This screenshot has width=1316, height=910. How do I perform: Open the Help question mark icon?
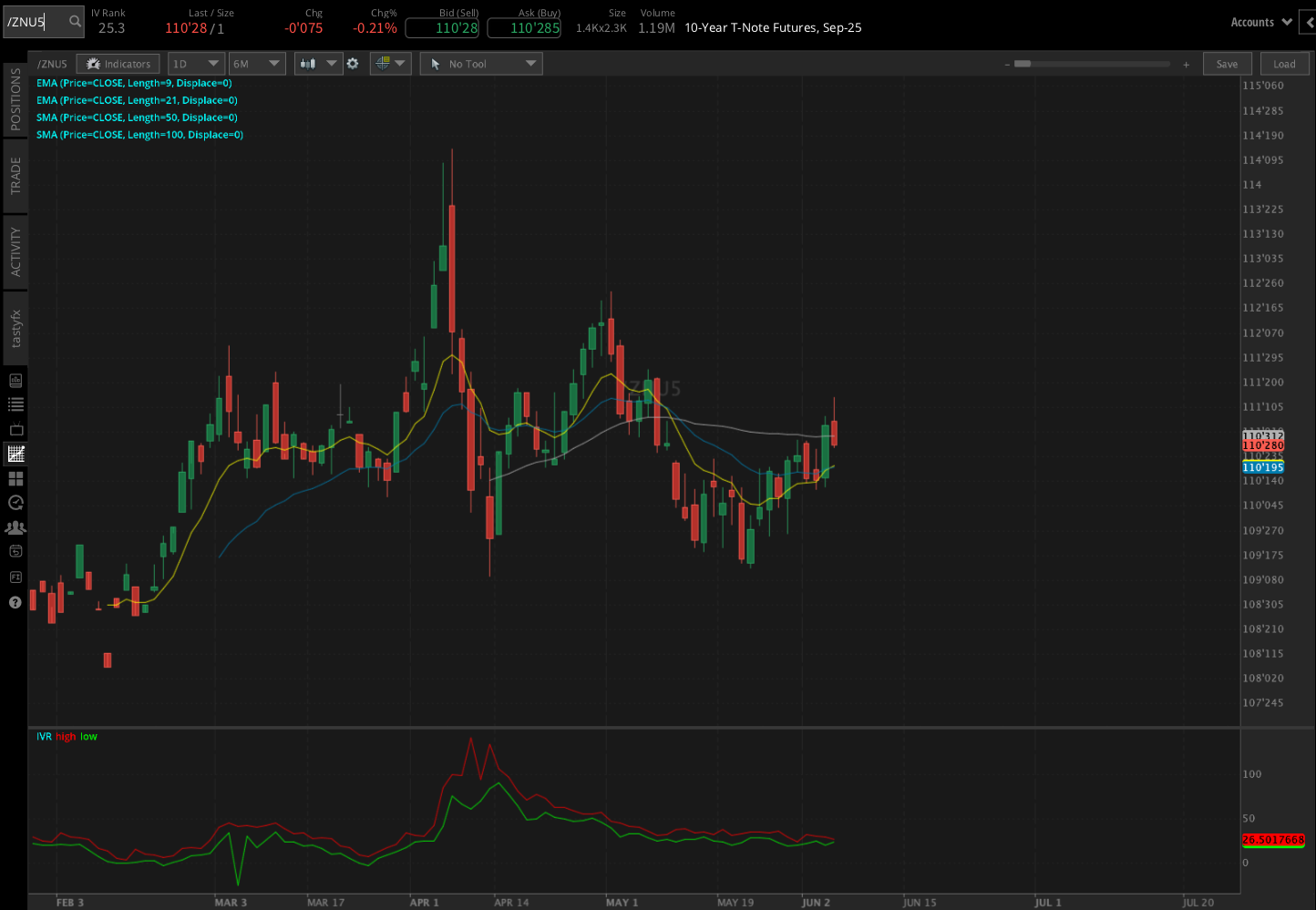pyautogui.click(x=15, y=602)
